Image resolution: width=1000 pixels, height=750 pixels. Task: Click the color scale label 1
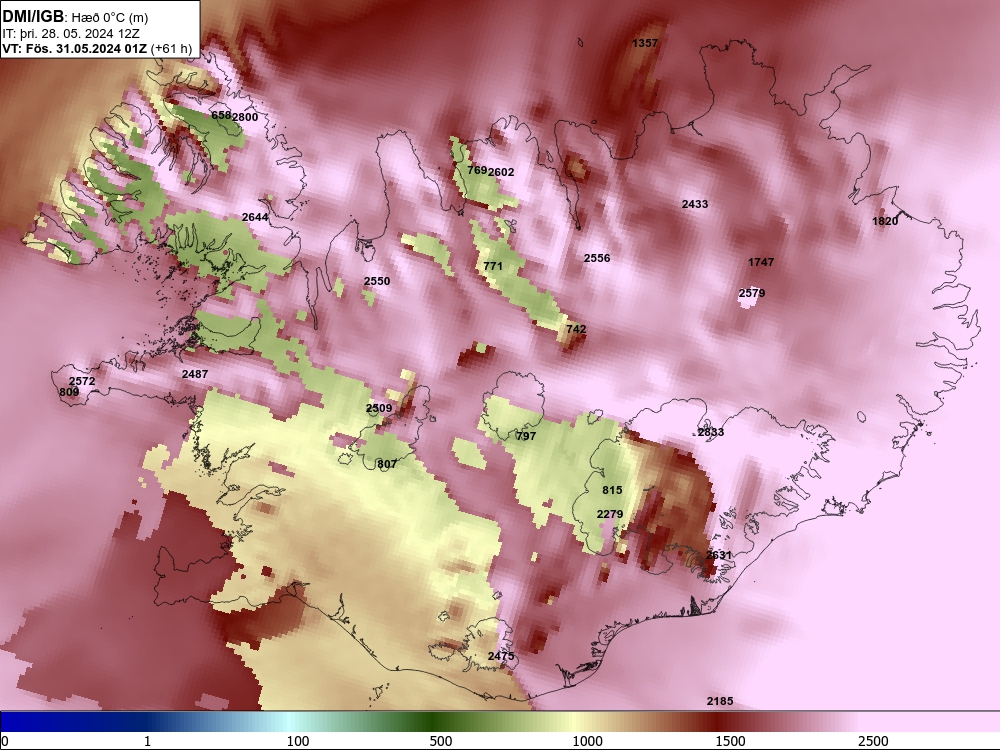click(147, 741)
